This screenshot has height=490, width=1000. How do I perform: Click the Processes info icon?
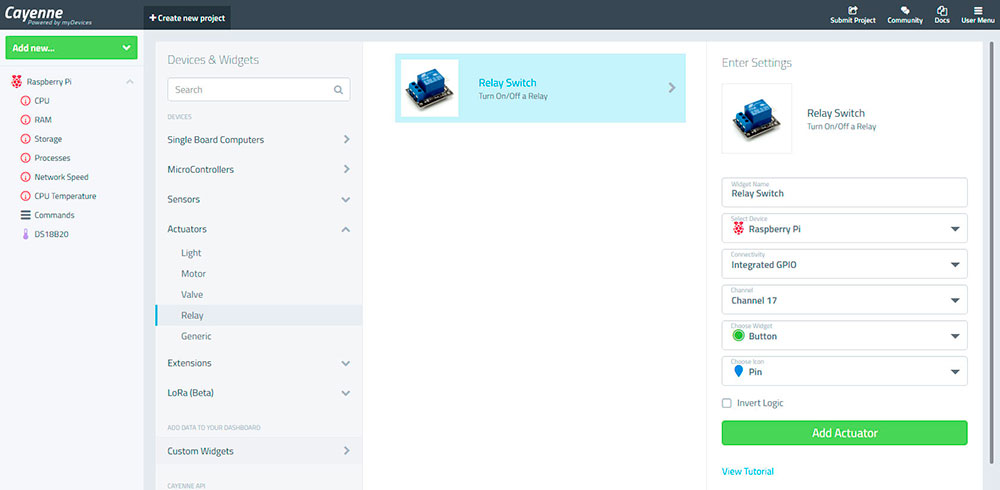point(26,158)
